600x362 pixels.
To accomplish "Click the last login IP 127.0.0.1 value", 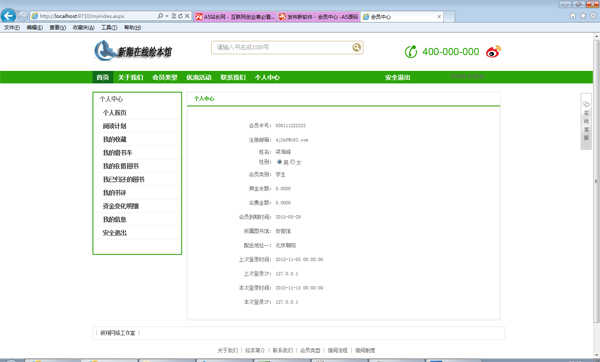I will [287, 274].
